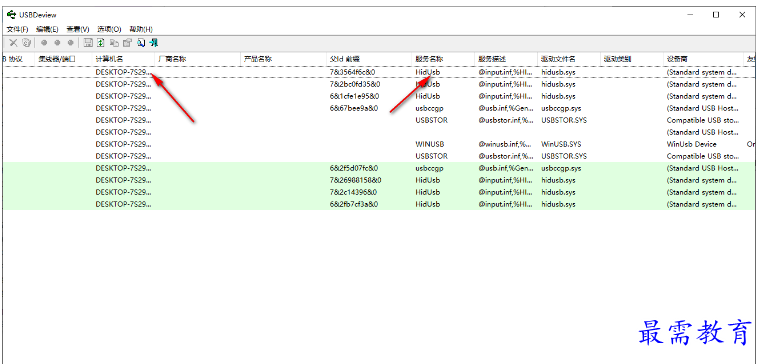The image size is (760, 364).
Task: Open the 编辑(E) menu
Action: pyautogui.click(x=47, y=29)
